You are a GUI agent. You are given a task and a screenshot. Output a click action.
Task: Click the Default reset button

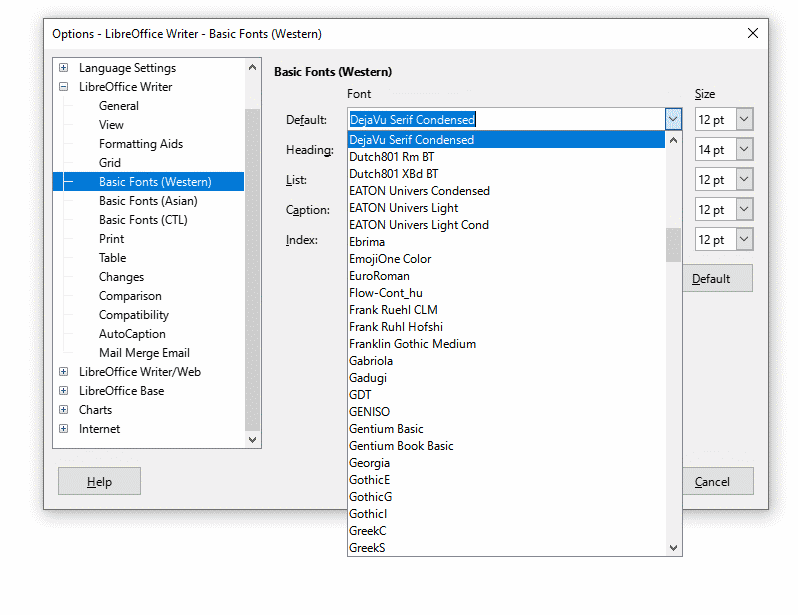718,278
